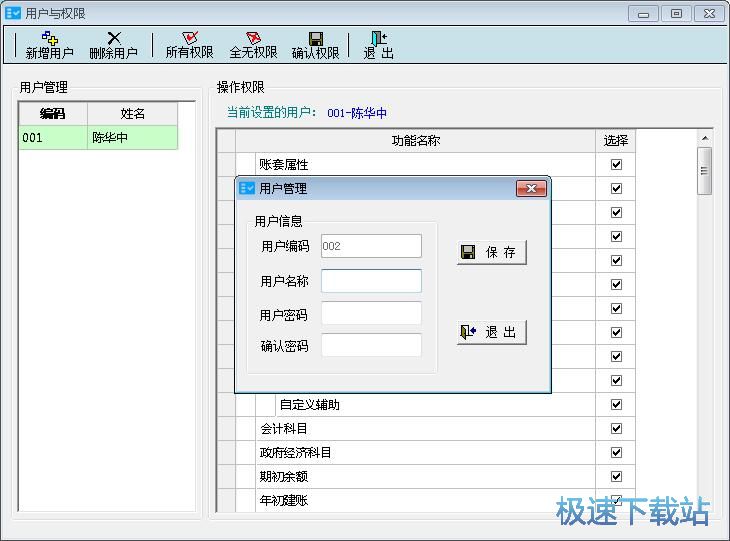730x541 pixels.
Task: Click the permissions list scrollbar thumb
Action: [704, 171]
